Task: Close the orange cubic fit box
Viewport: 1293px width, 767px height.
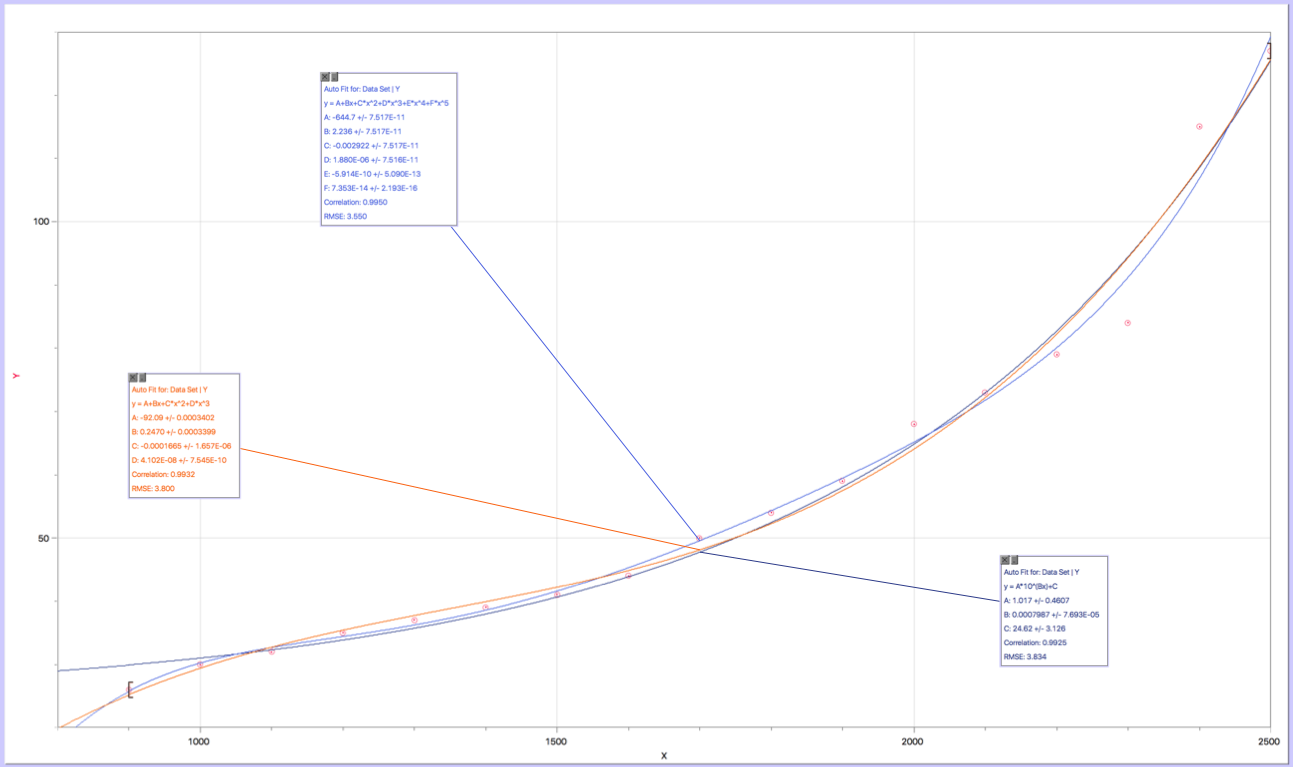Action: (x=133, y=377)
